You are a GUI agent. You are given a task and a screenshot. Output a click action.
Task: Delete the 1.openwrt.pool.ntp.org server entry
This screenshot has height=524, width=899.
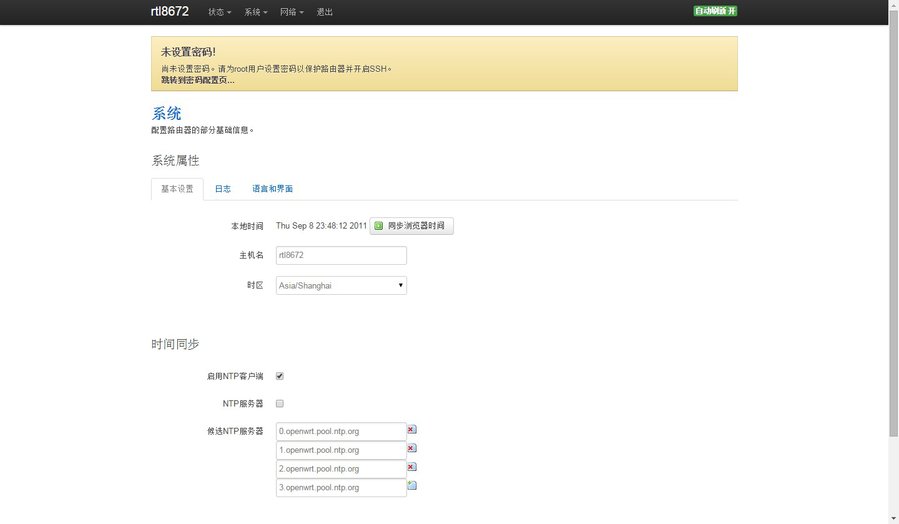pyautogui.click(x=412, y=448)
